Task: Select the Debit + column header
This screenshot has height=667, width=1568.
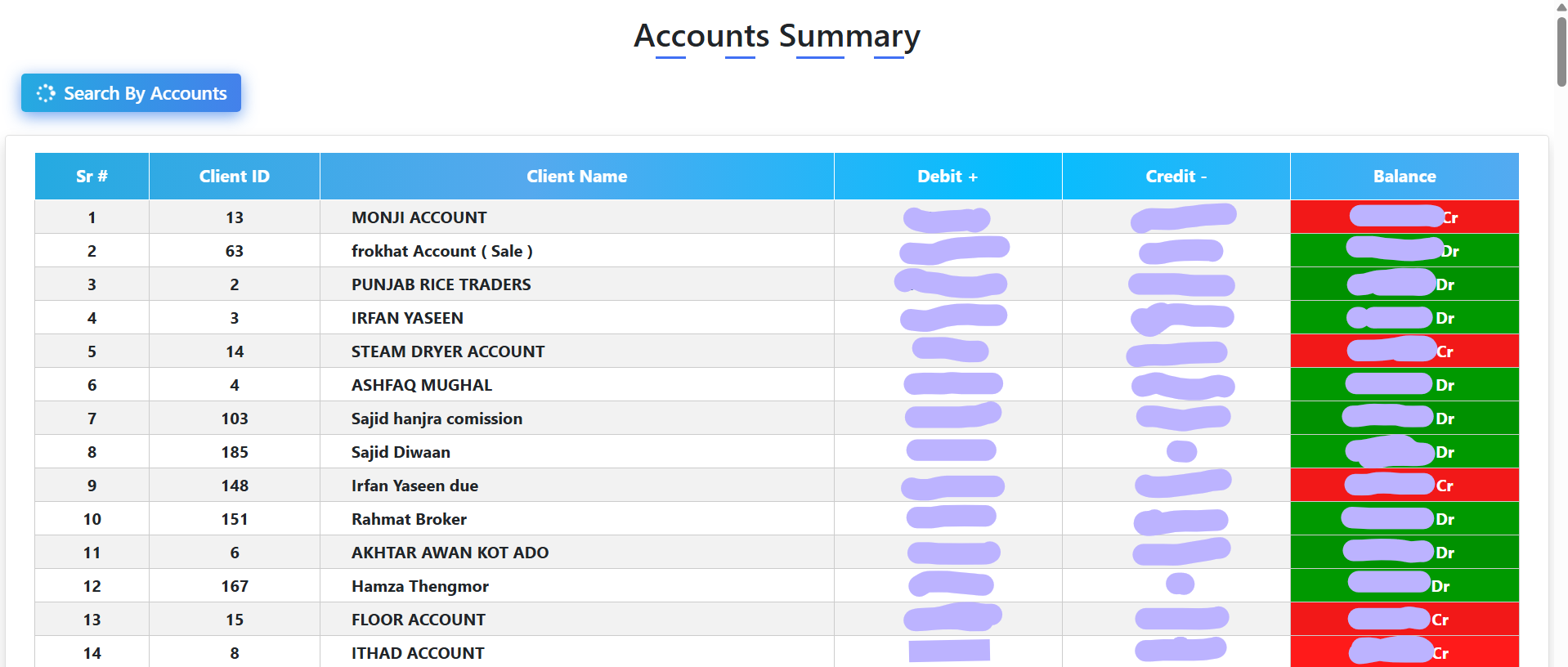Action: [948, 177]
